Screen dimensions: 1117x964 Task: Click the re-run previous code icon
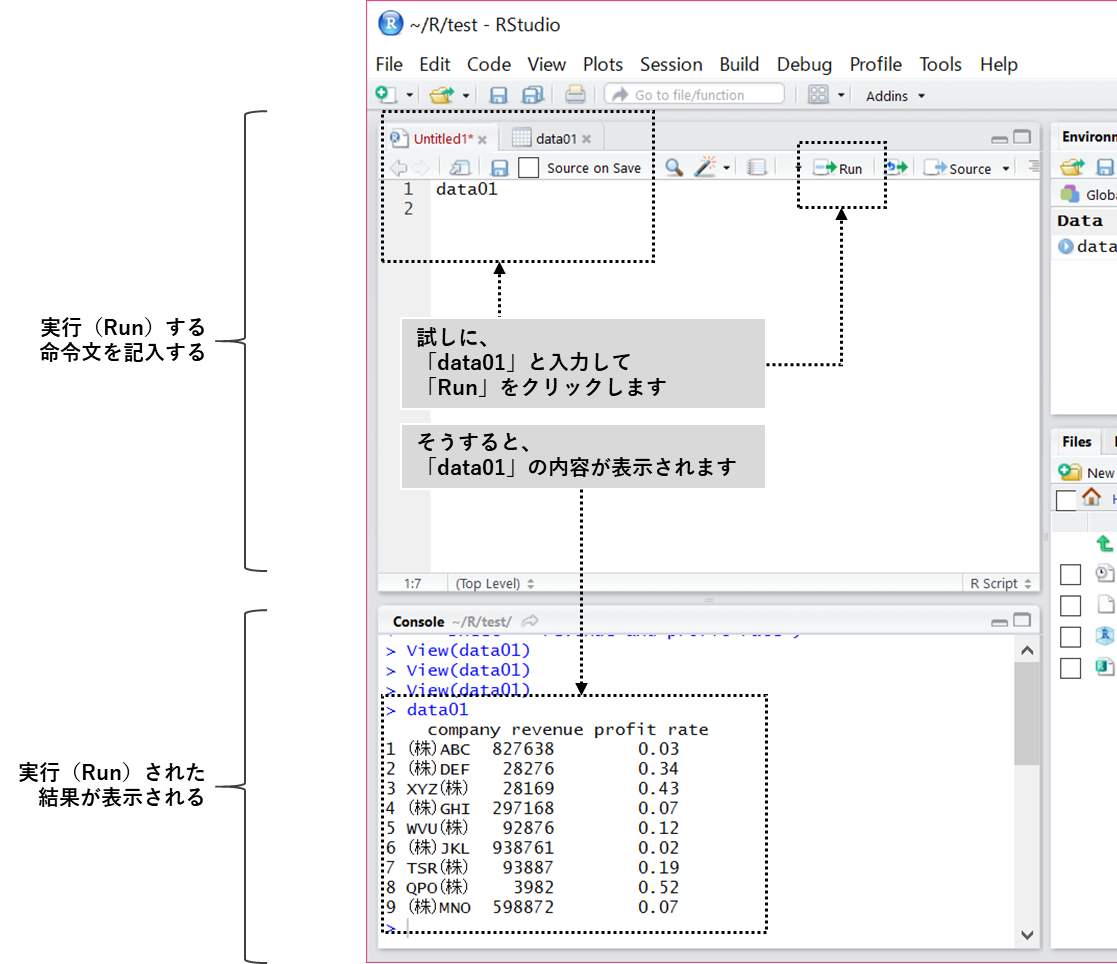click(896, 168)
